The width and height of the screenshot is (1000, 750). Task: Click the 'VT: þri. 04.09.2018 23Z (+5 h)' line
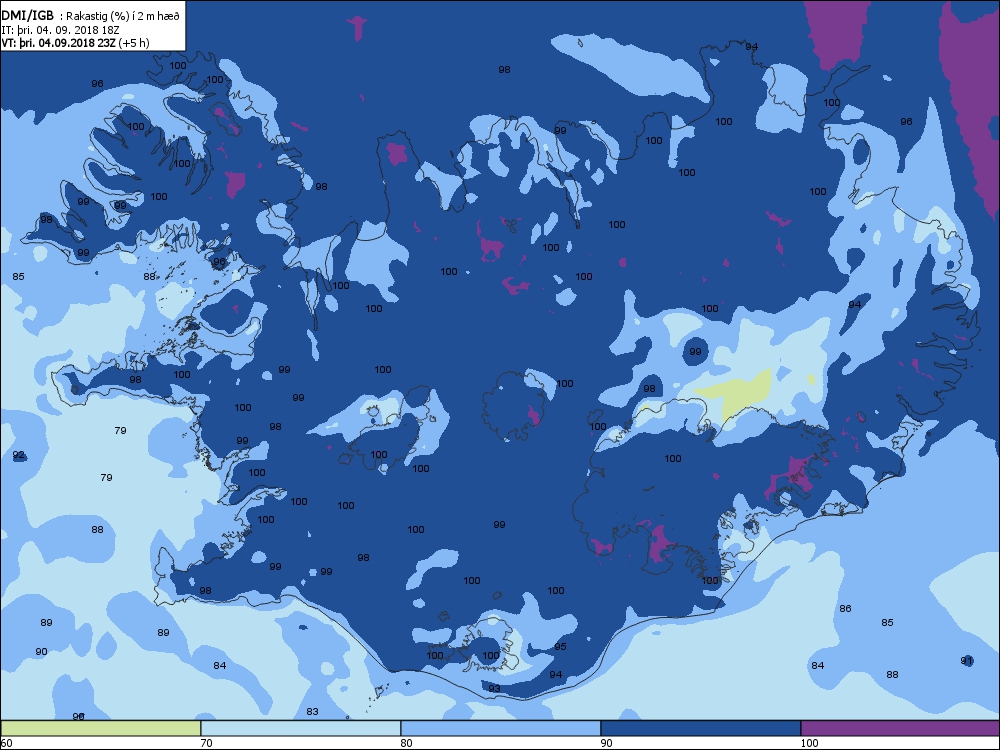75,43
